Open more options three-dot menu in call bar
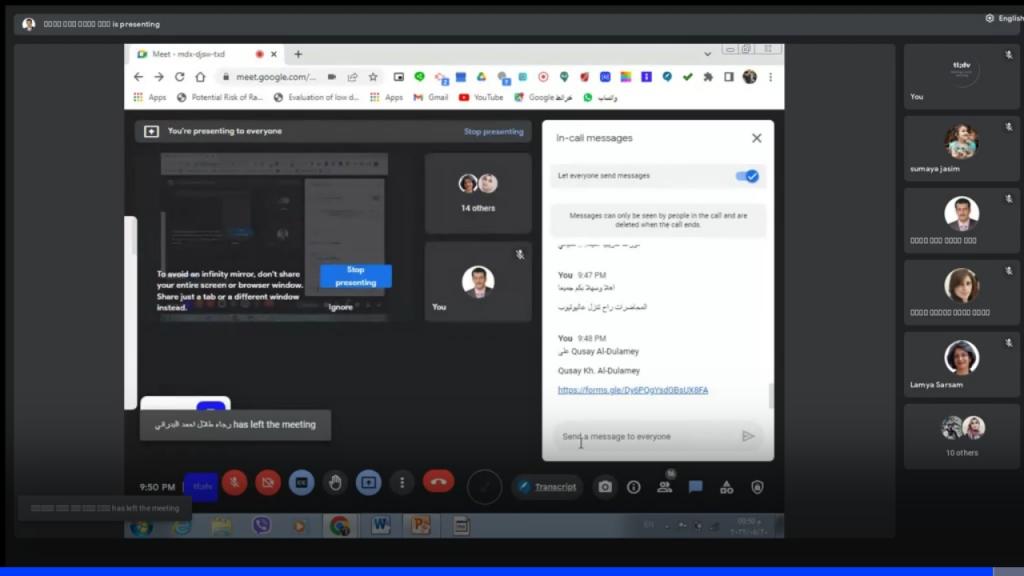1024x576 pixels. tap(402, 483)
